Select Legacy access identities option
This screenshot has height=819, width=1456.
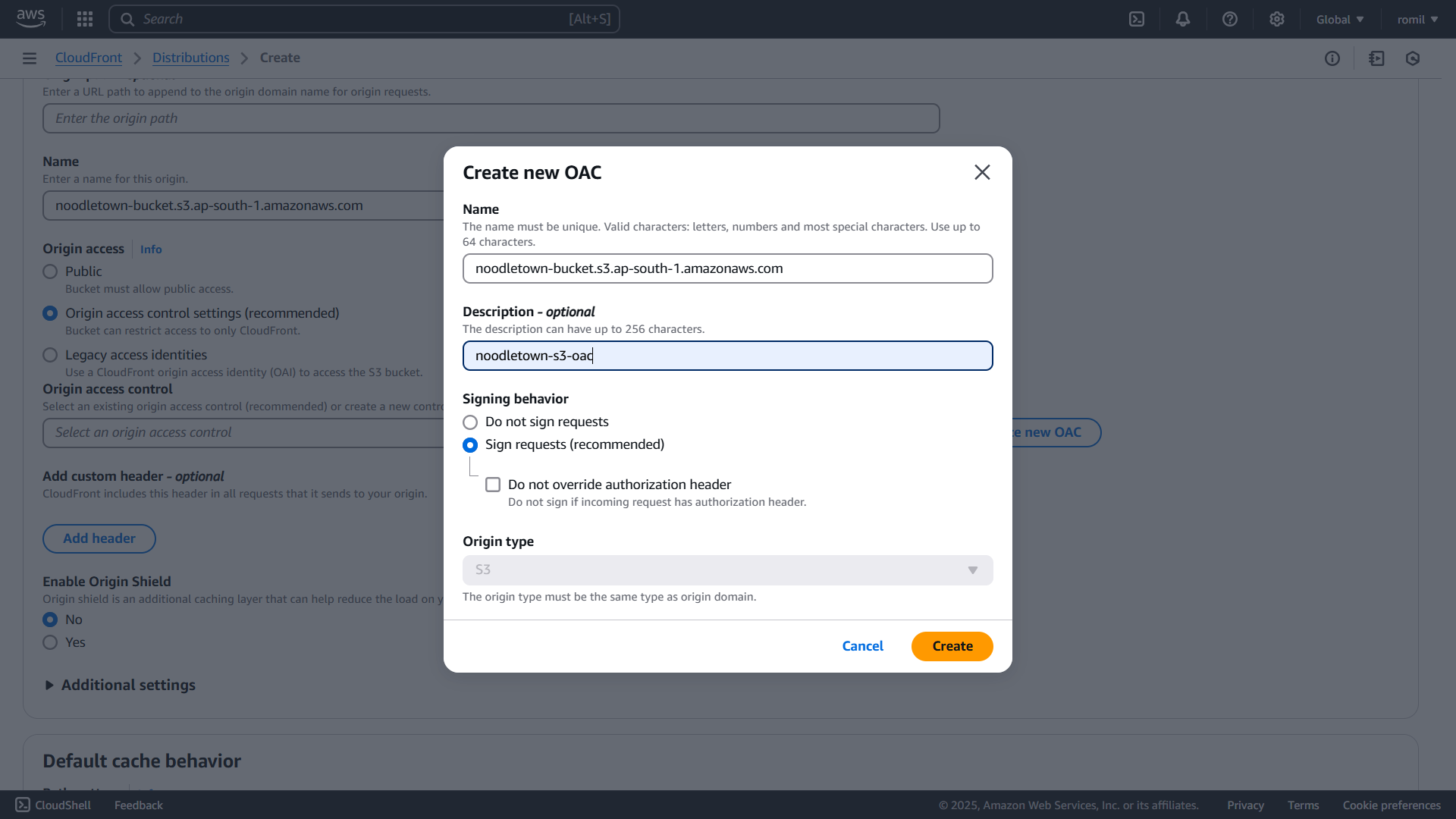50,355
